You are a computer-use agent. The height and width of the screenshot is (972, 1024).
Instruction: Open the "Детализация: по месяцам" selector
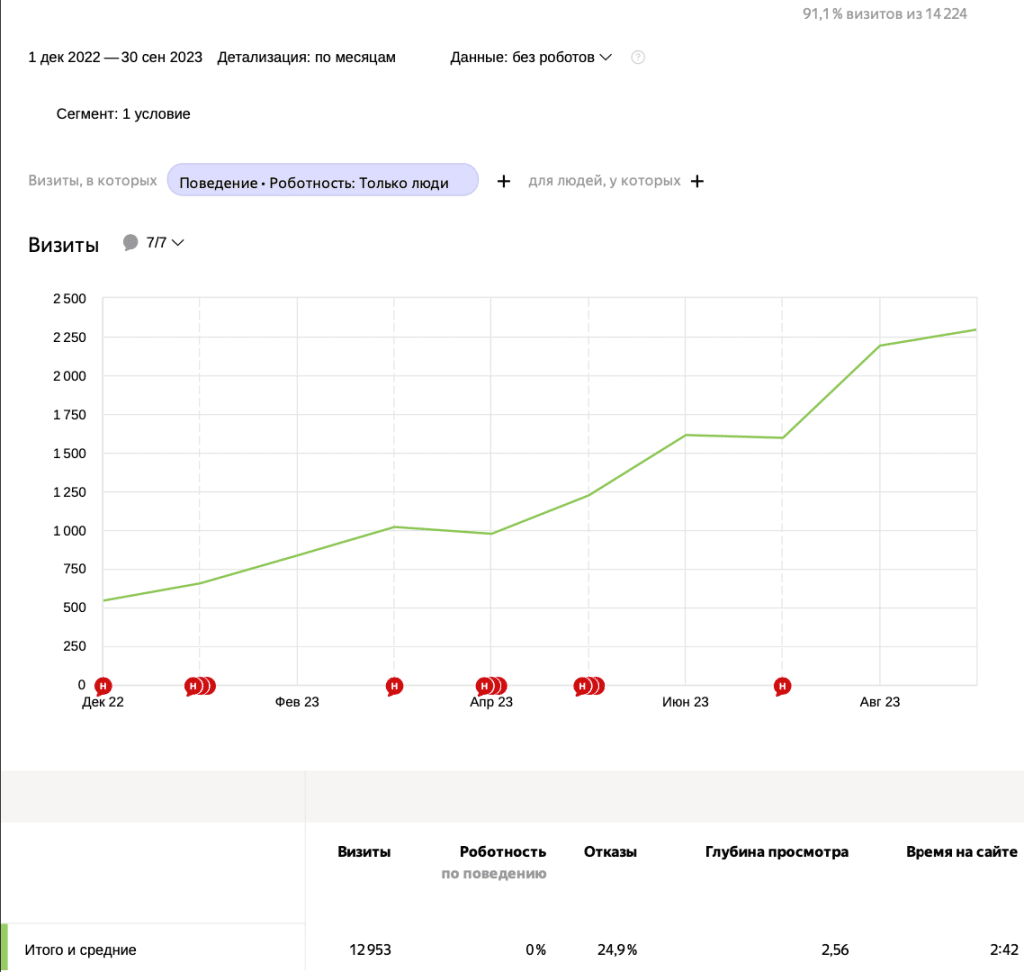tap(307, 57)
